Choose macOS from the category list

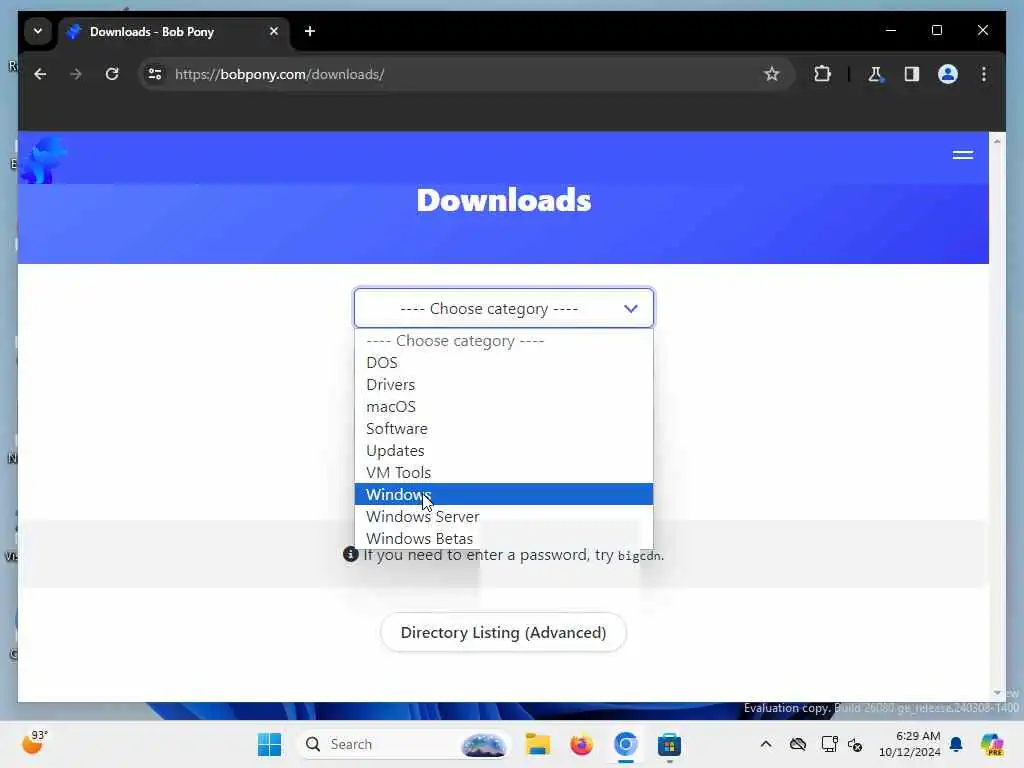point(504,406)
